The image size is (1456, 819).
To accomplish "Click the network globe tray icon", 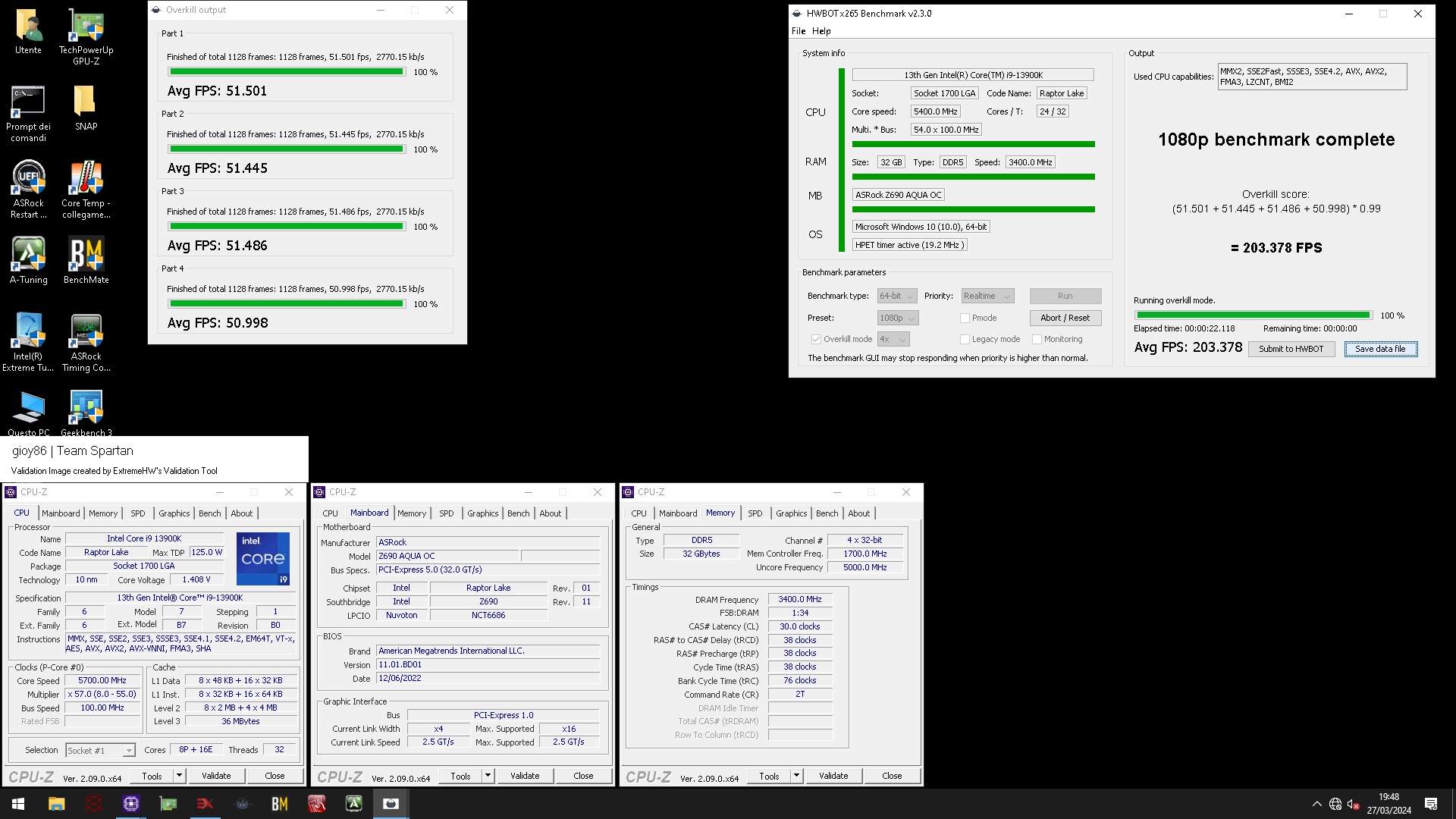I will 1335,804.
